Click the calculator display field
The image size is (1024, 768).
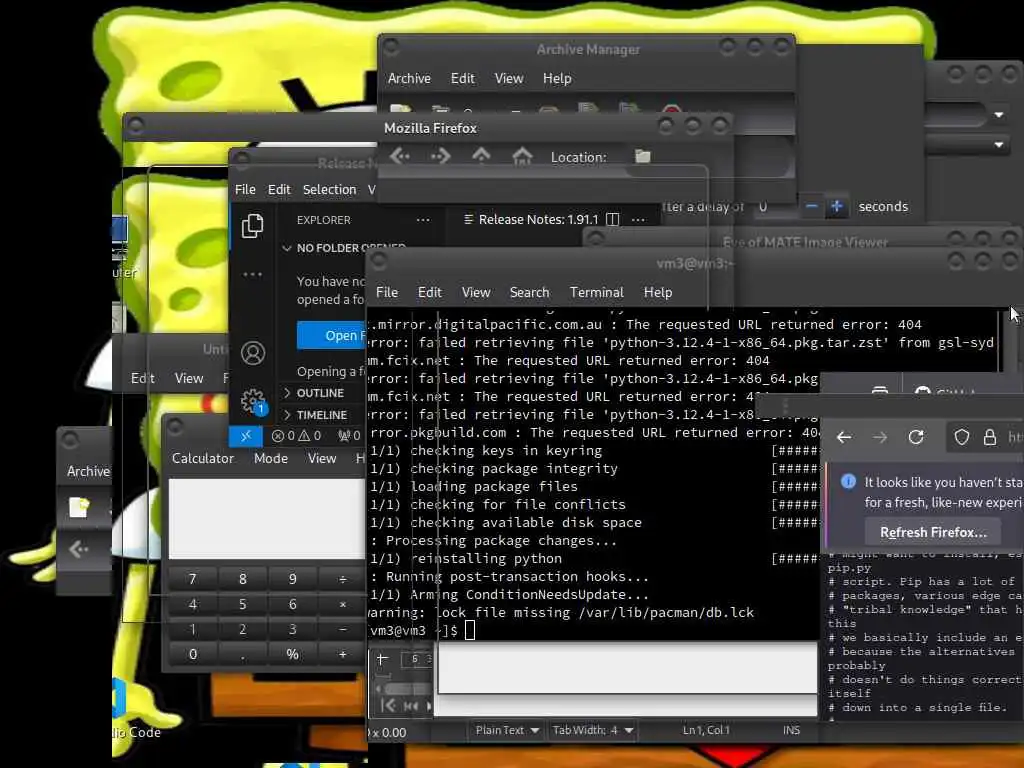pos(267,519)
